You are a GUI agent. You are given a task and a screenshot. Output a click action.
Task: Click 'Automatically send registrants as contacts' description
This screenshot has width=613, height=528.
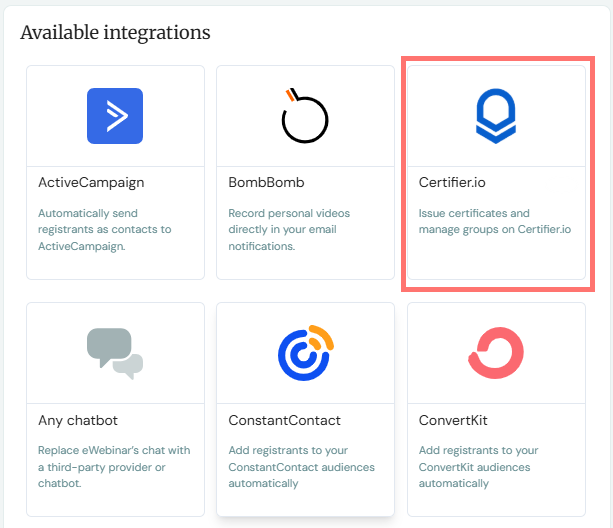click(x=105, y=230)
